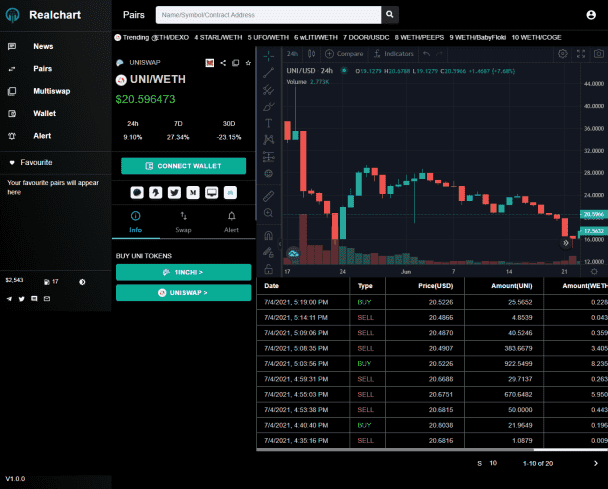Select the pitchfork drawing tool
The height and width of the screenshot is (489, 608).
coord(268,90)
